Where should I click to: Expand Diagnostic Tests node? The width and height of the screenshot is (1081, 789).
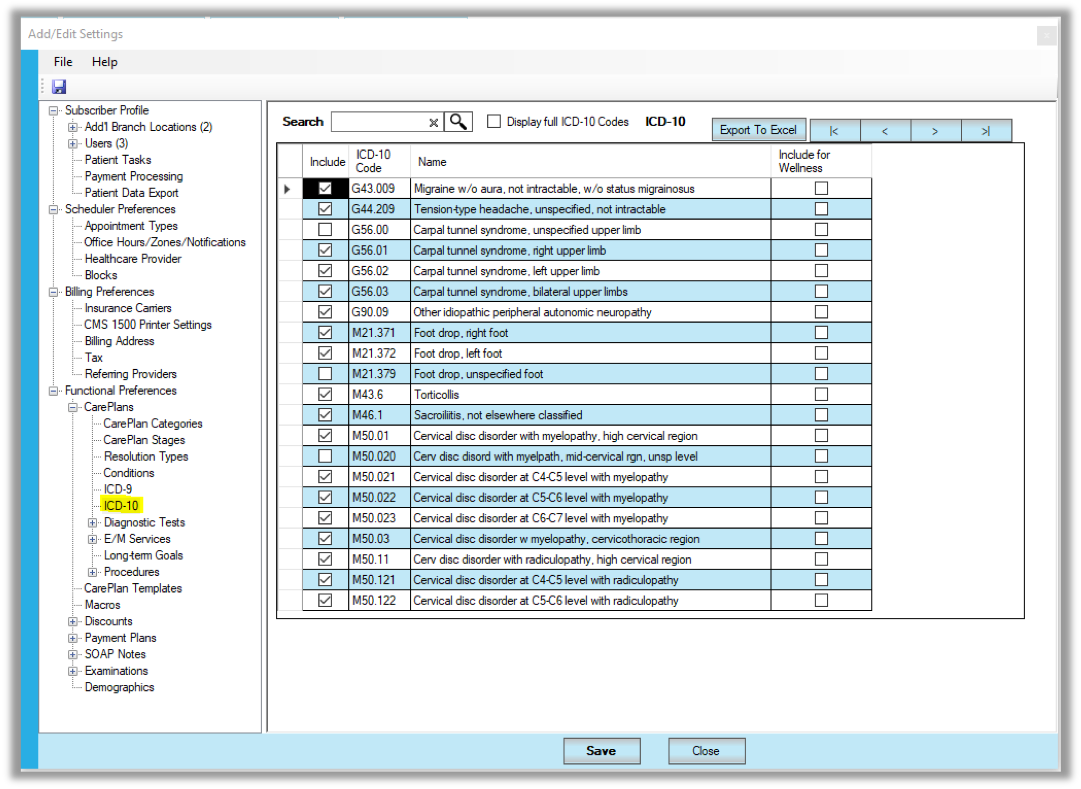(92, 523)
